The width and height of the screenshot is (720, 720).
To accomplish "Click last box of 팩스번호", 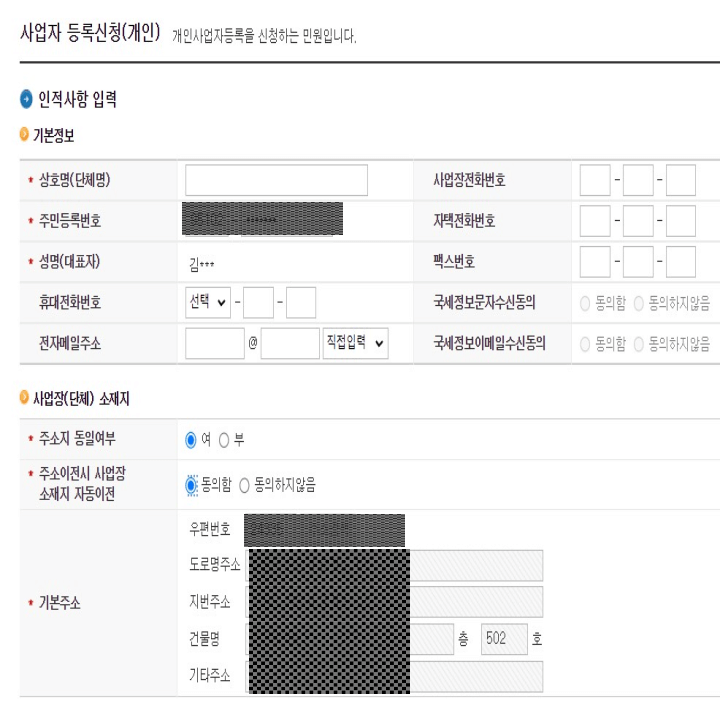I will click(x=681, y=262).
